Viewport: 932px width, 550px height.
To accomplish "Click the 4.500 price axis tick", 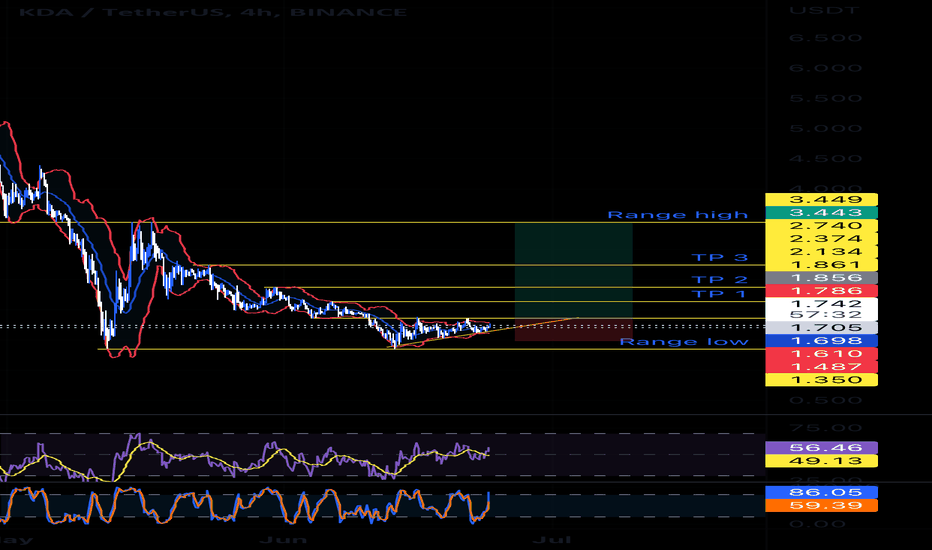I will tap(826, 159).
